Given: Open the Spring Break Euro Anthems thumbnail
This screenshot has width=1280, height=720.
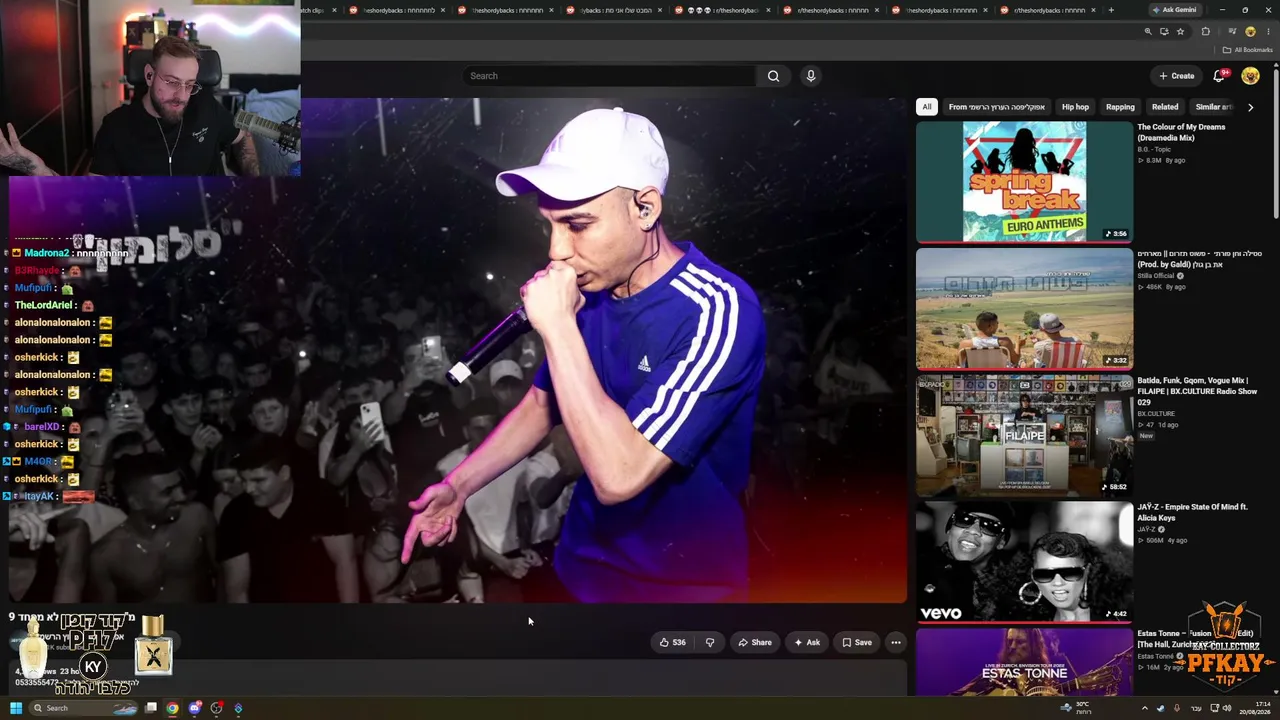Looking at the screenshot, I should tap(1024, 182).
